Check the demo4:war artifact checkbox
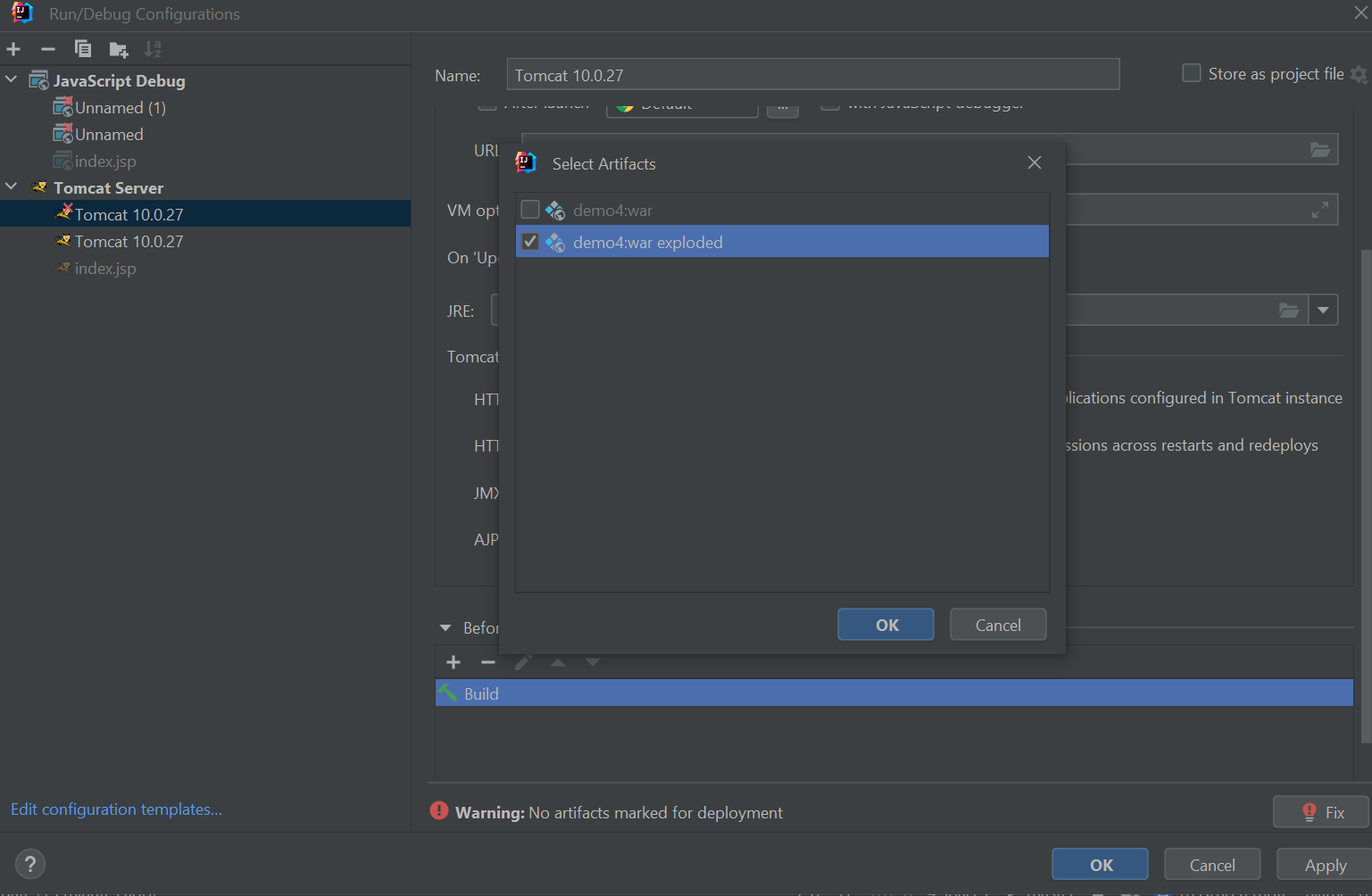 (530, 210)
